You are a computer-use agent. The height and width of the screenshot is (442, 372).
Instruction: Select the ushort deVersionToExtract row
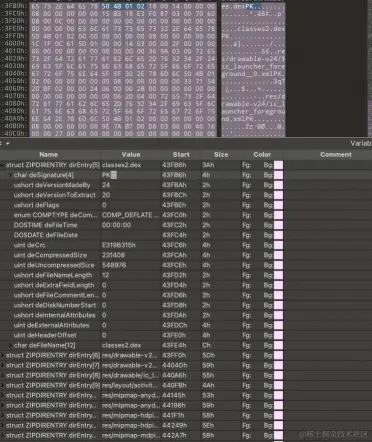click(x=186, y=195)
